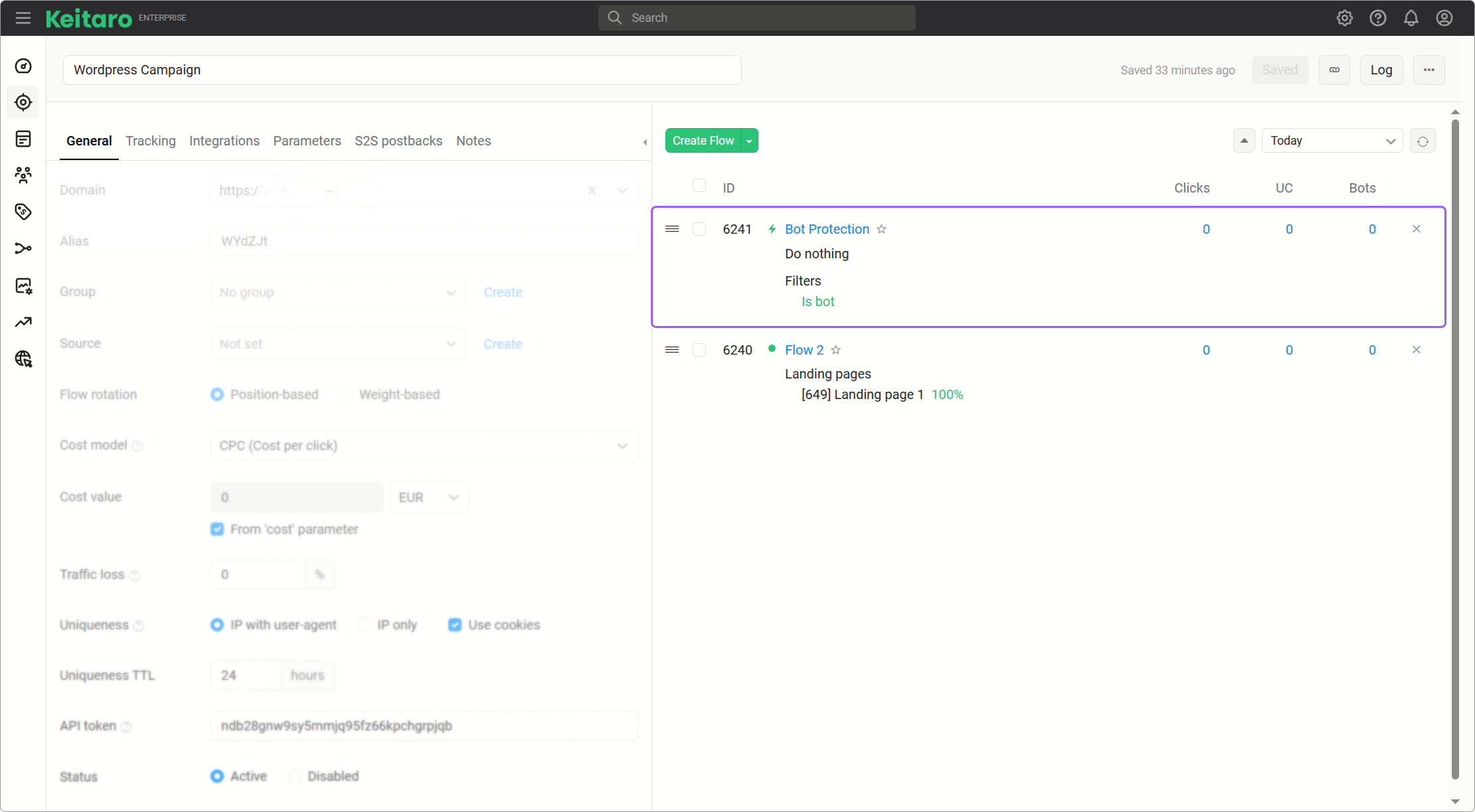The width and height of the screenshot is (1475, 812).
Task: Open the Campaigns target sidebar icon
Action: tap(23, 102)
